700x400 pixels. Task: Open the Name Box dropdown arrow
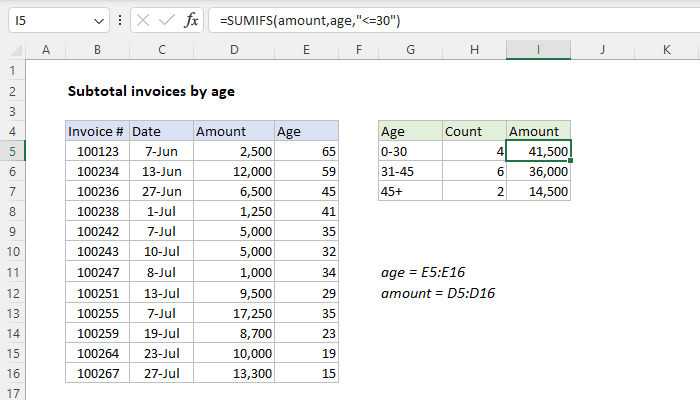point(97,21)
